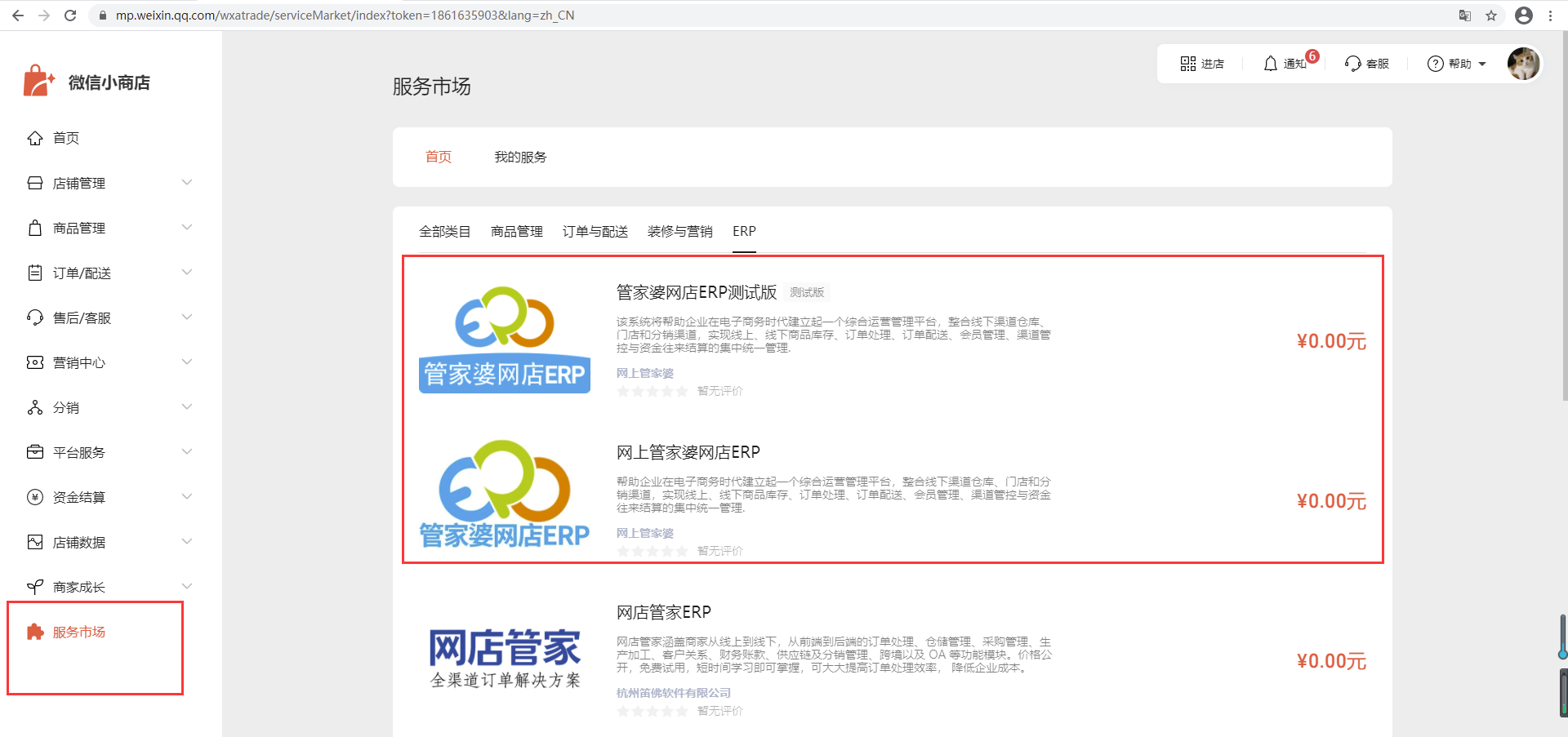This screenshot has height=737, width=1568.
Task: Select the 商品管理 category tab
Action: [517, 232]
